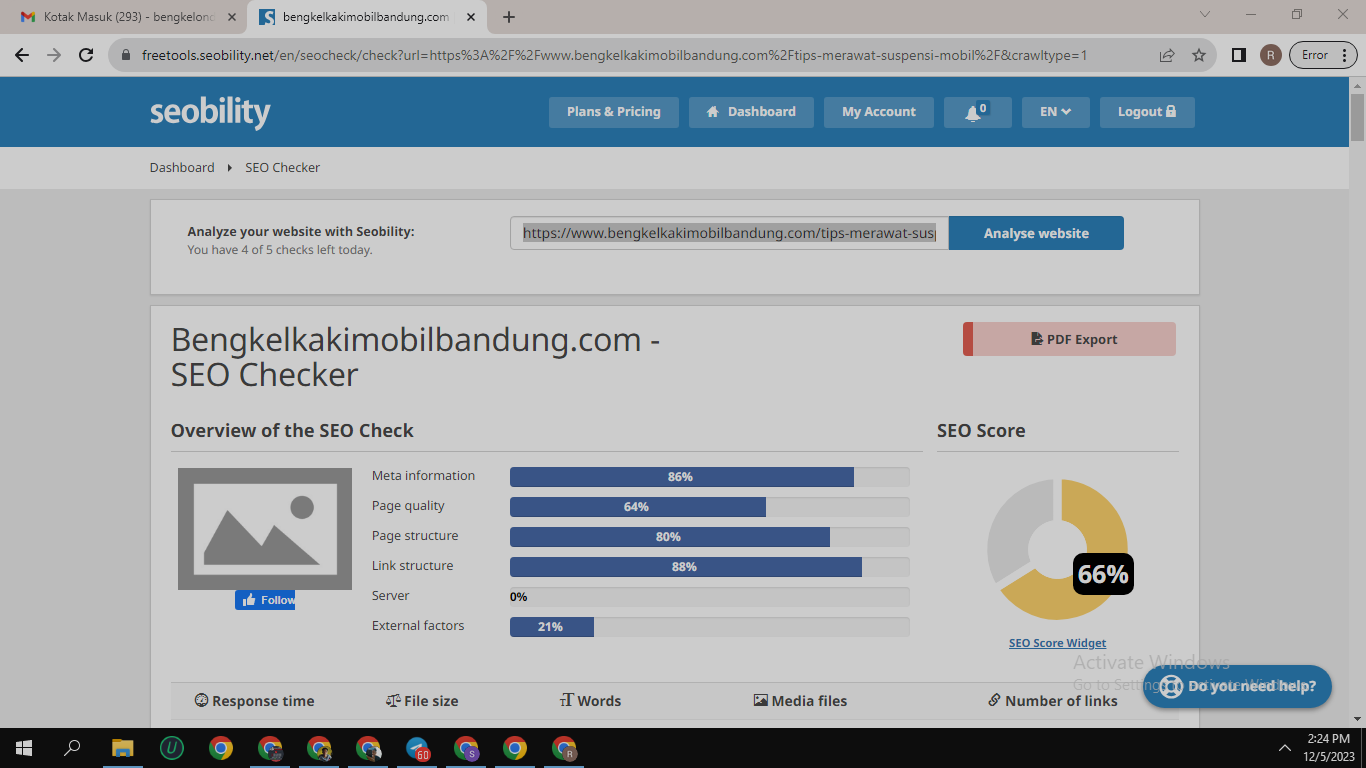Open the Windows Start menu
Screen dimensions: 1366x768
24,748
